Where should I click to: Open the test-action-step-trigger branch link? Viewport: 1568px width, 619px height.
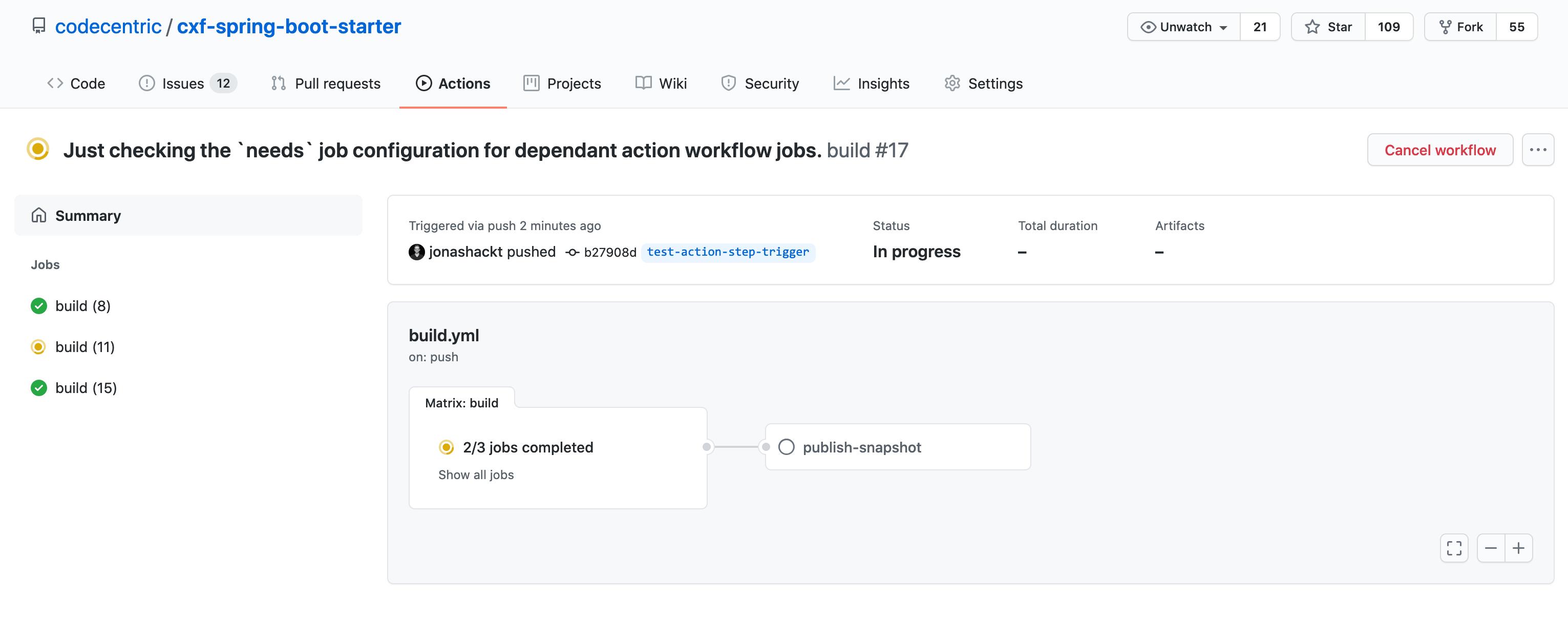point(728,252)
